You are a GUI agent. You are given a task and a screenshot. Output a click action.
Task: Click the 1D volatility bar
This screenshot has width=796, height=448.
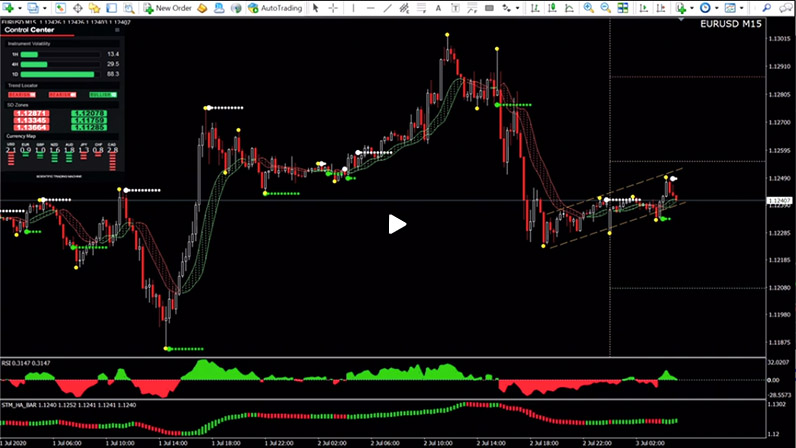pyautogui.click(x=57, y=74)
